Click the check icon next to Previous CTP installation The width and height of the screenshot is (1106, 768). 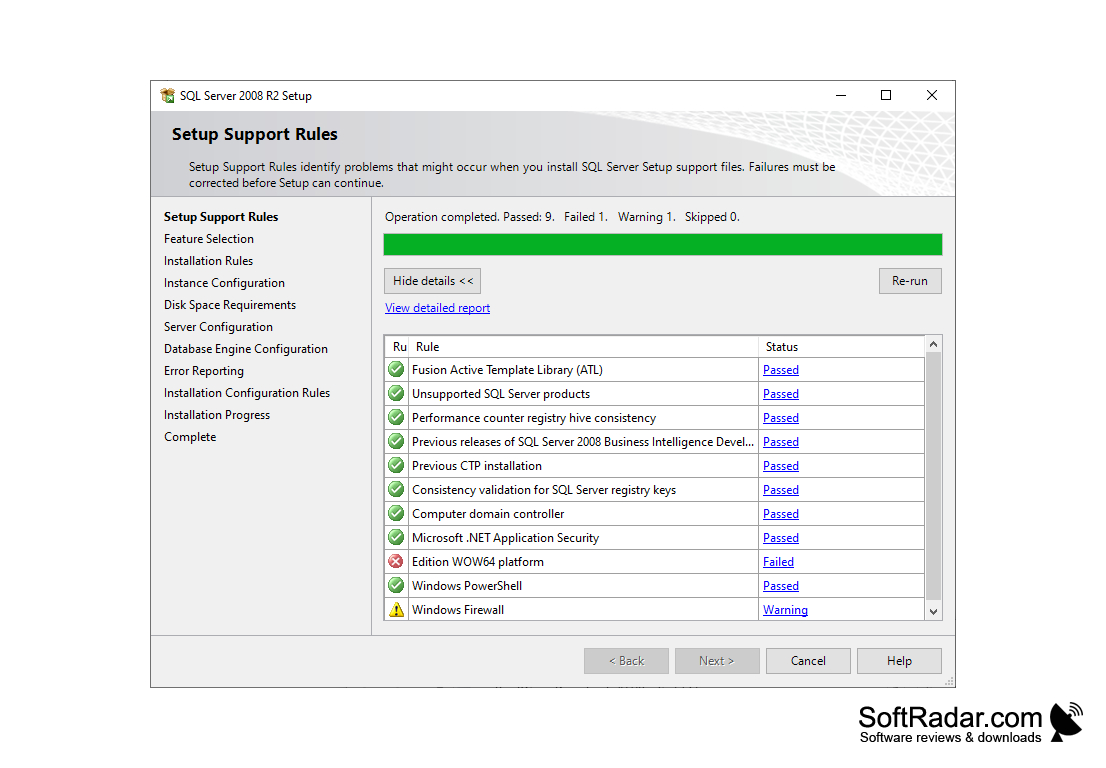click(396, 465)
